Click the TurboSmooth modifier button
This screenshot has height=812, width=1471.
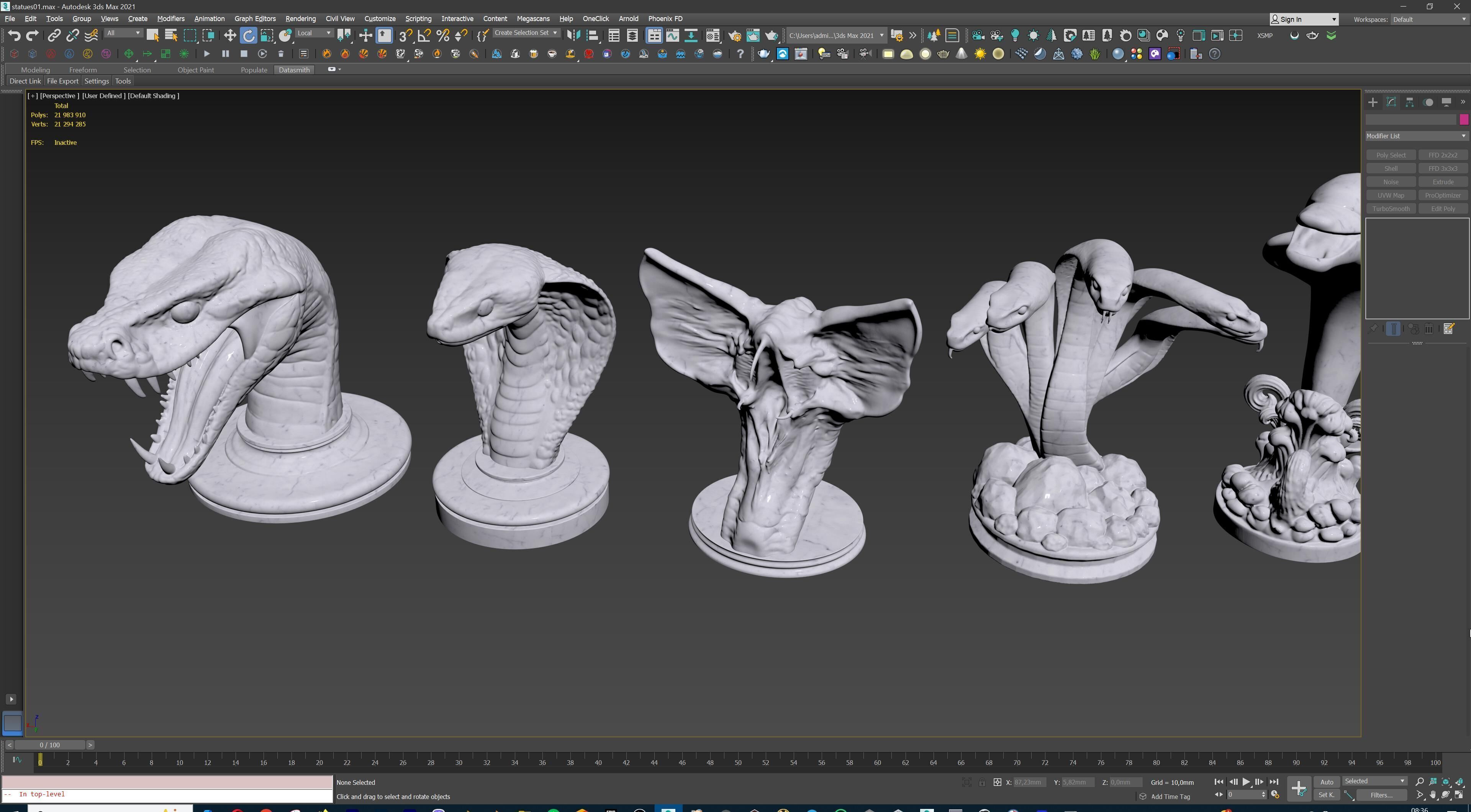1391,208
